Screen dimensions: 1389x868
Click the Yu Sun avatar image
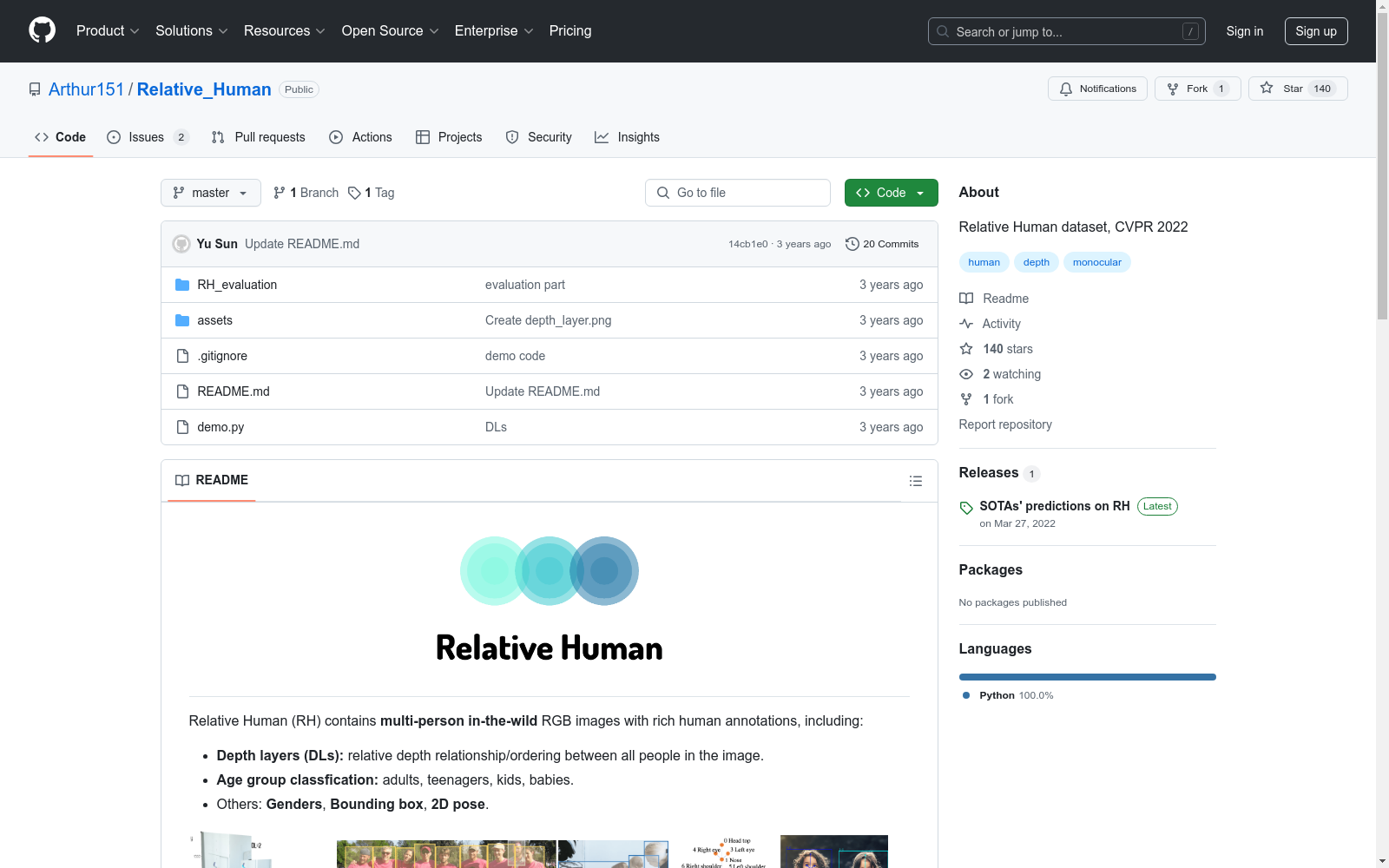(181, 244)
